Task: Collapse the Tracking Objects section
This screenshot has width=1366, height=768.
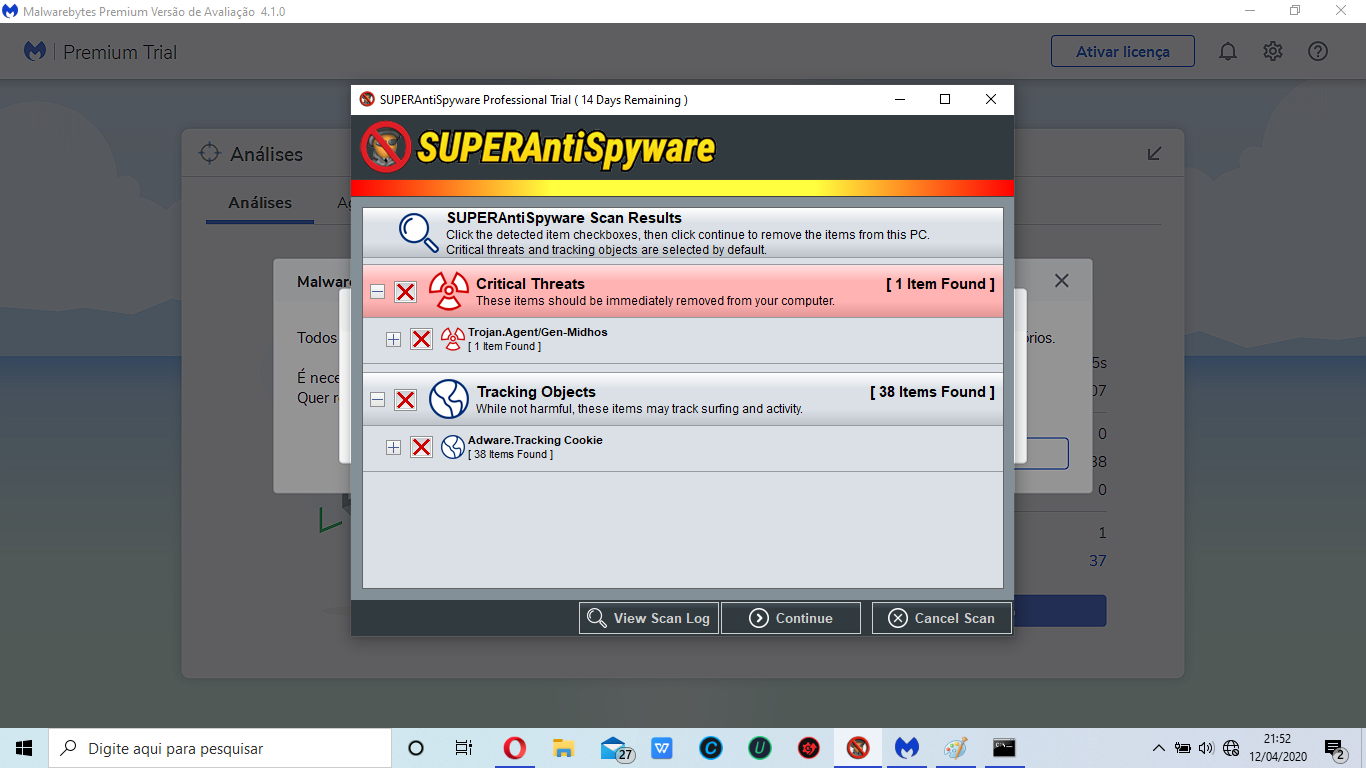Action: 377,400
